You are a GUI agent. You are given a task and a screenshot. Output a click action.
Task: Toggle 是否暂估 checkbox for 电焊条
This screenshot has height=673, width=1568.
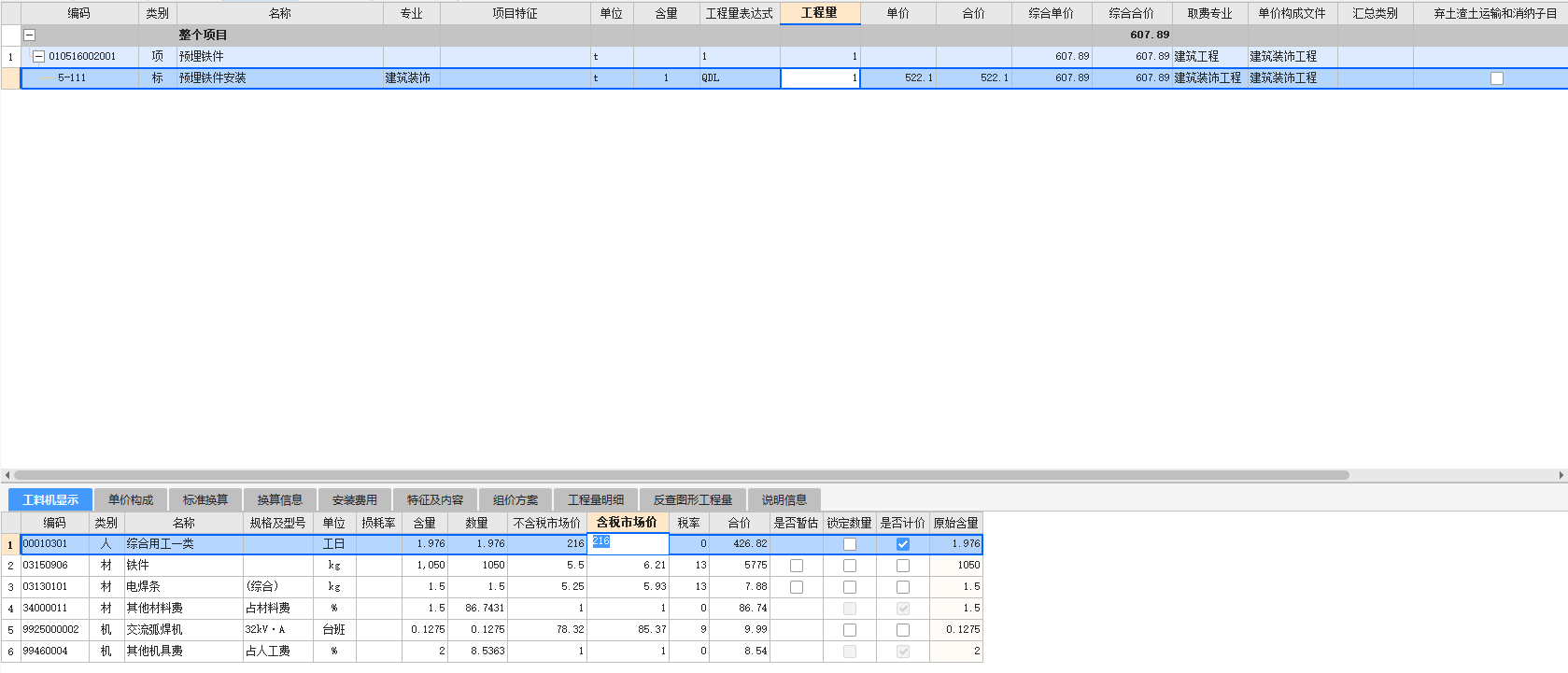pyautogui.click(x=797, y=587)
